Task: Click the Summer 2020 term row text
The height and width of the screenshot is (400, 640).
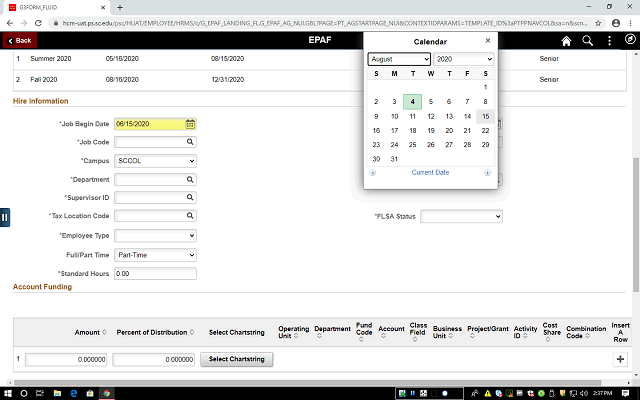Action: point(51,59)
